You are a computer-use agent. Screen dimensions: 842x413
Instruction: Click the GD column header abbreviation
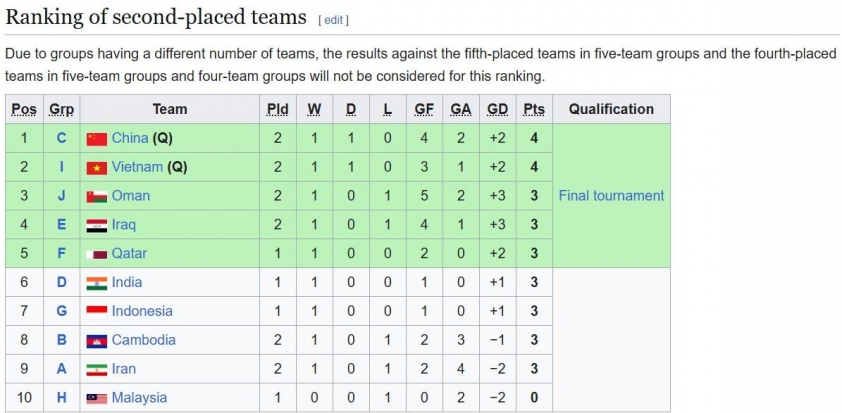point(497,110)
